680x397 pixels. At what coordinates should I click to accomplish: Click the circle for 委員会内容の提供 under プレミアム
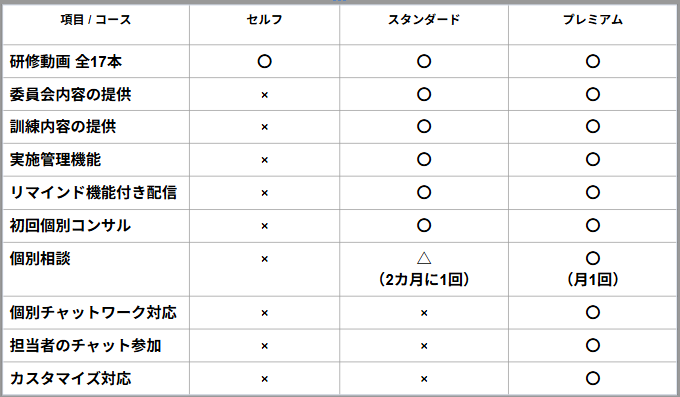click(593, 94)
